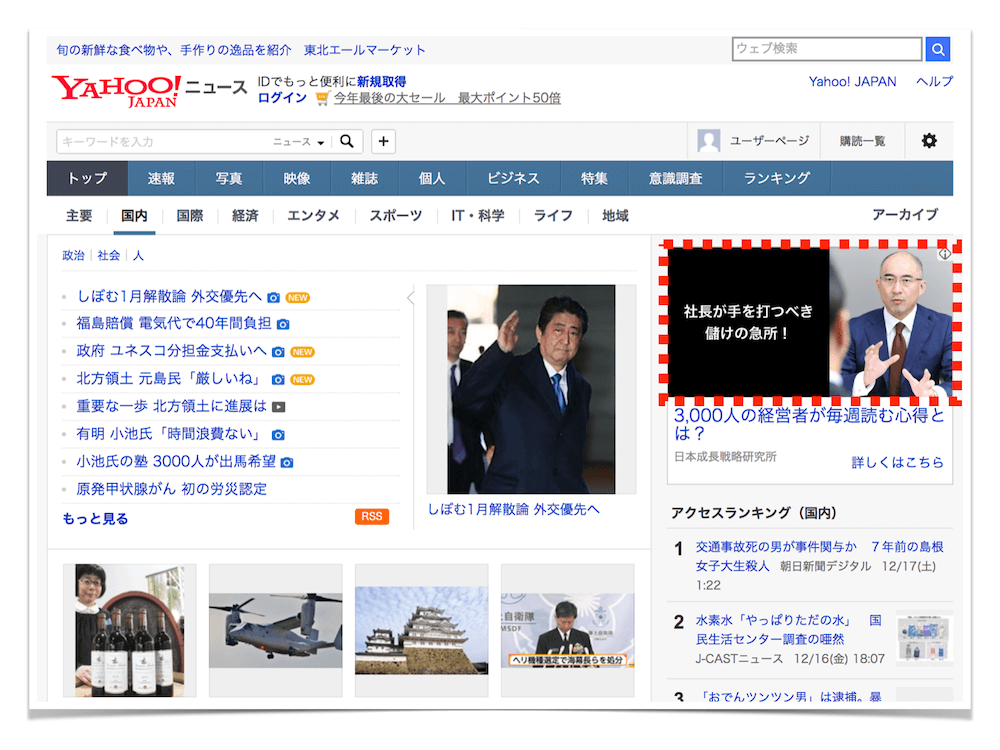The image size is (1000, 750).
Task: Switch to the エンタメ tab
Action: click(313, 214)
